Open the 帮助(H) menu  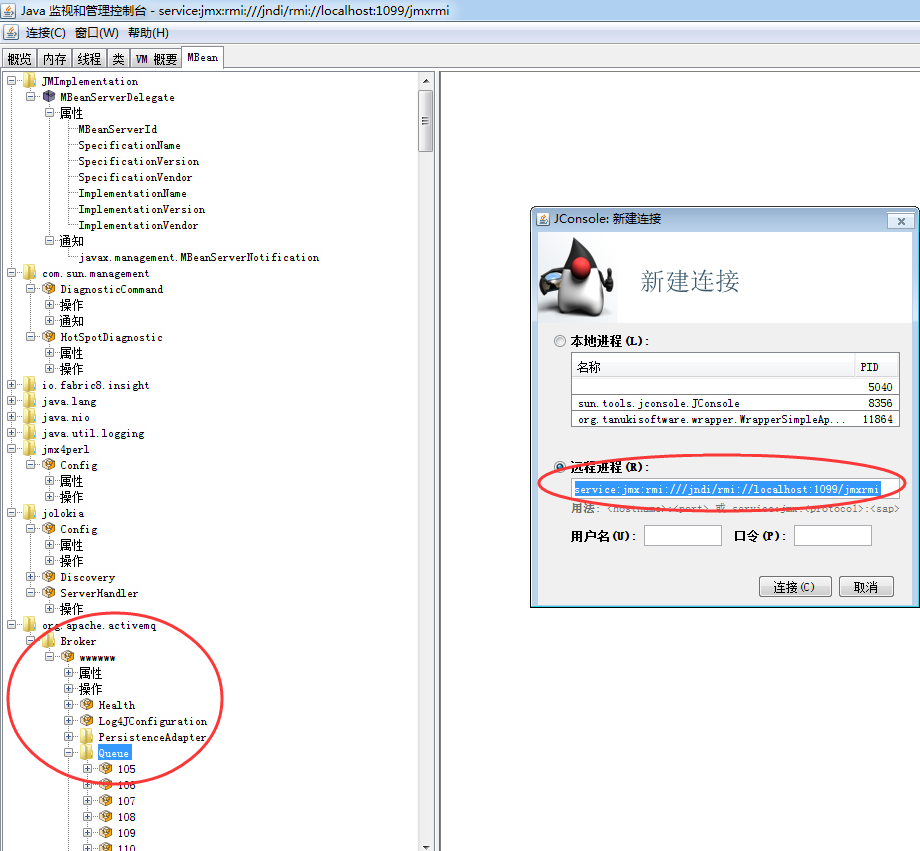click(x=148, y=33)
